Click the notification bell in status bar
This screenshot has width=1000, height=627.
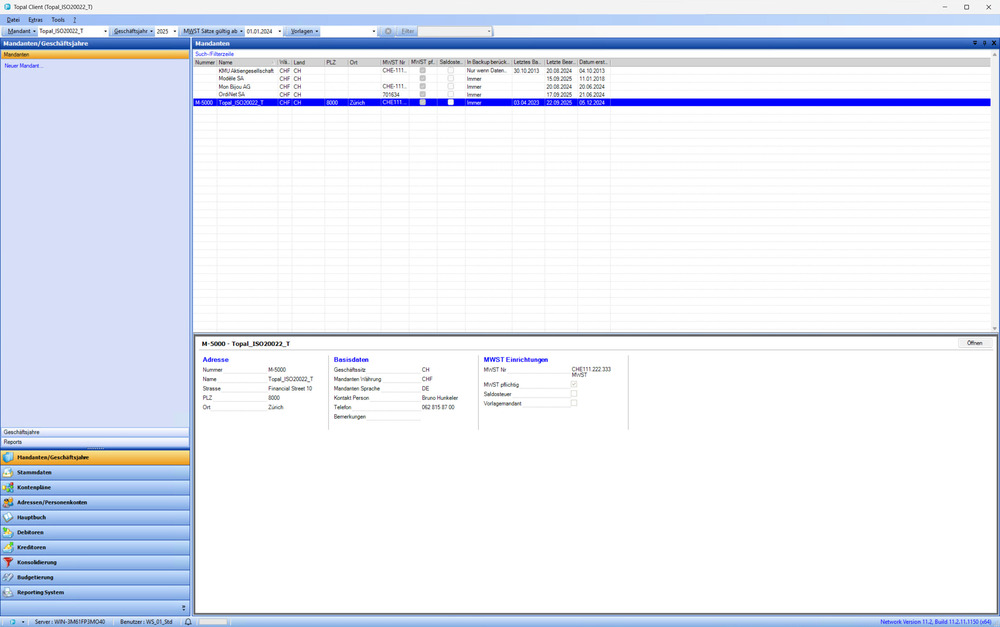[x=188, y=621]
